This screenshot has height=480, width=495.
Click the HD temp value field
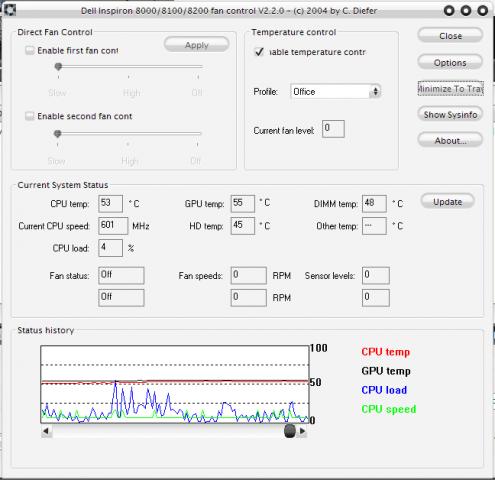point(243,226)
